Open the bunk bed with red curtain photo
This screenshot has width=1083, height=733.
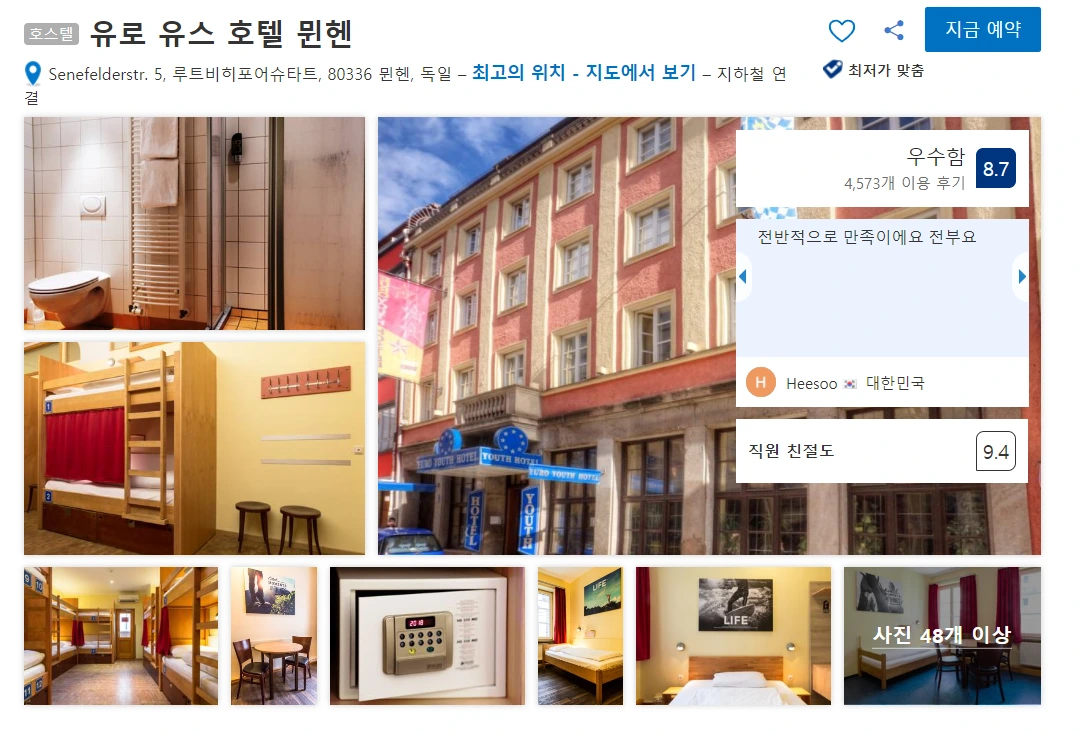click(194, 448)
